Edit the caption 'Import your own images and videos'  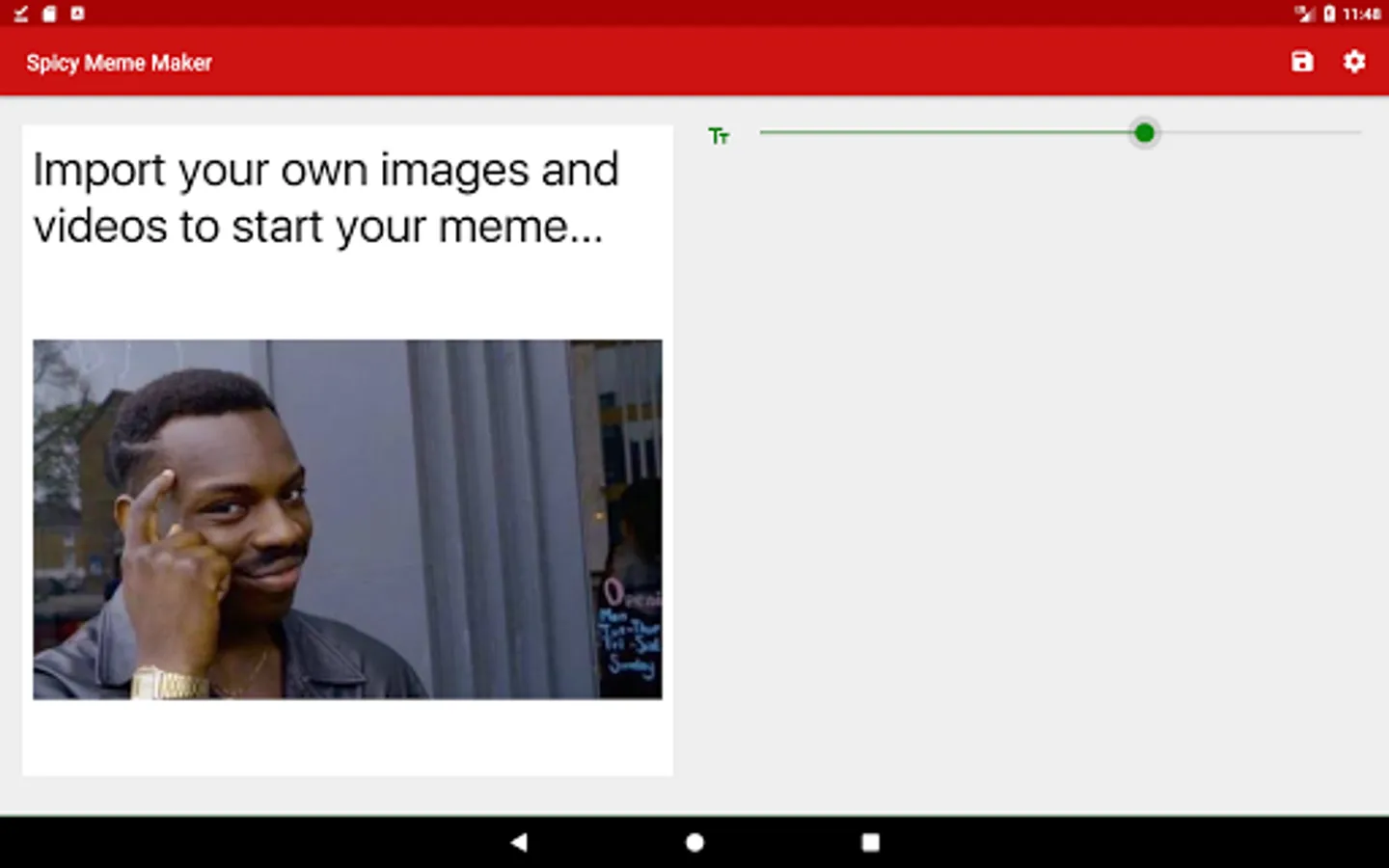click(x=326, y=198)
